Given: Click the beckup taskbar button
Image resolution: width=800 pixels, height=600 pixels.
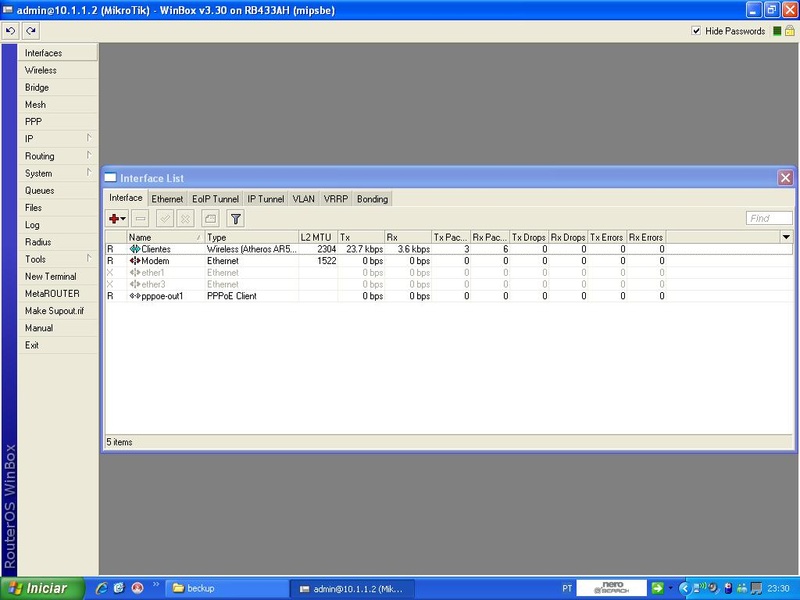Looking at the screenshot, I should tap(226, 588).
